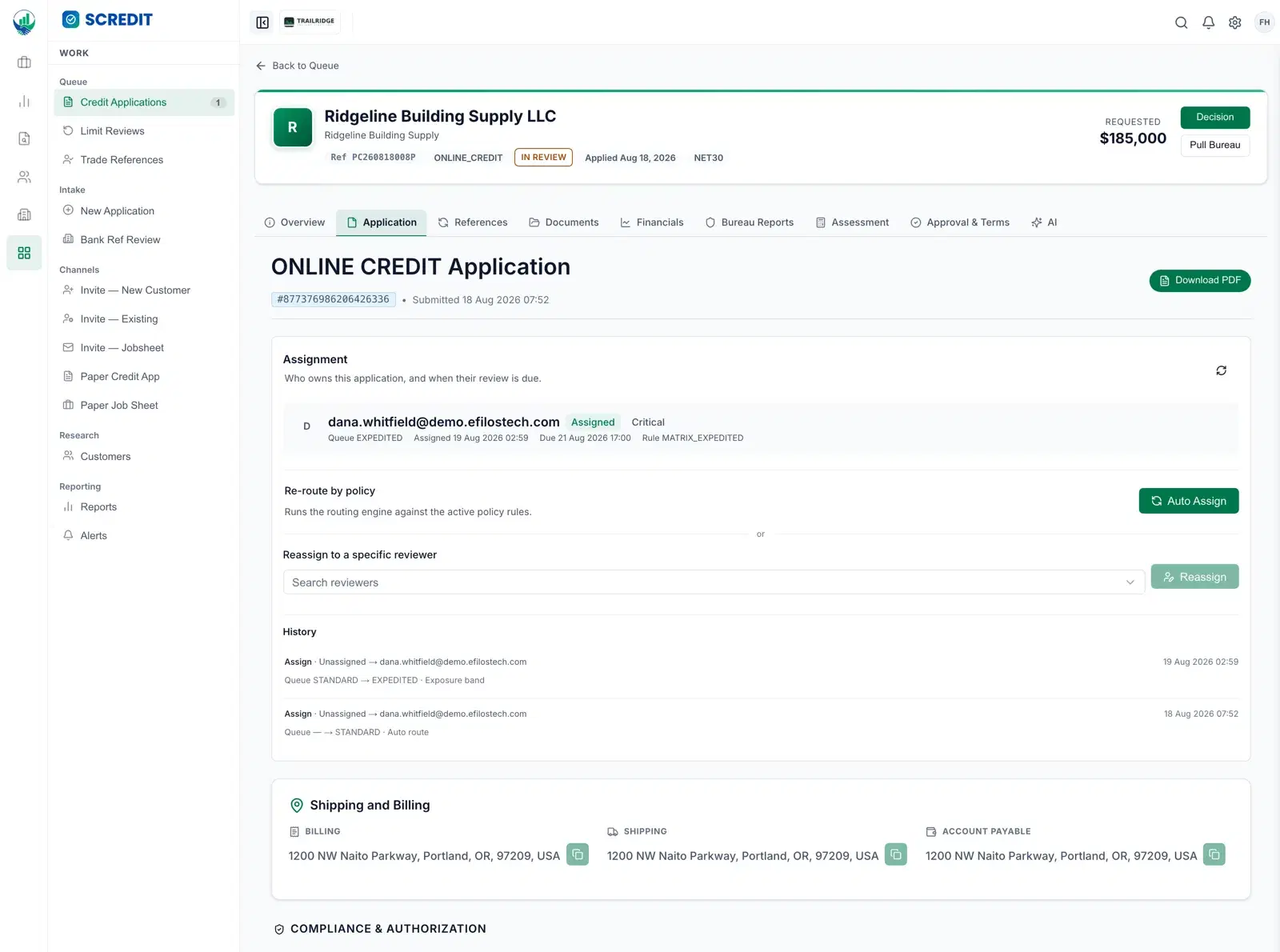Open the building icon in left rail
The image size is (1280, 952).
pos(24,214)
